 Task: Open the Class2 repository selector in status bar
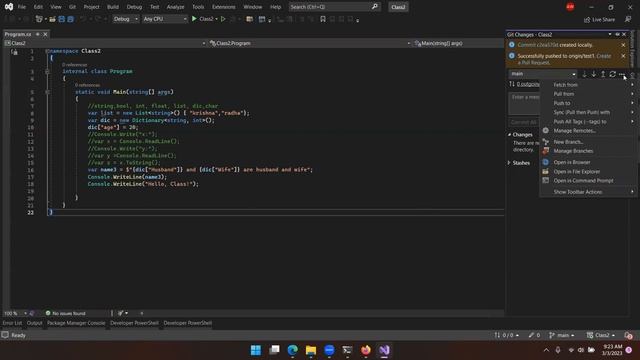pos(600,335)
